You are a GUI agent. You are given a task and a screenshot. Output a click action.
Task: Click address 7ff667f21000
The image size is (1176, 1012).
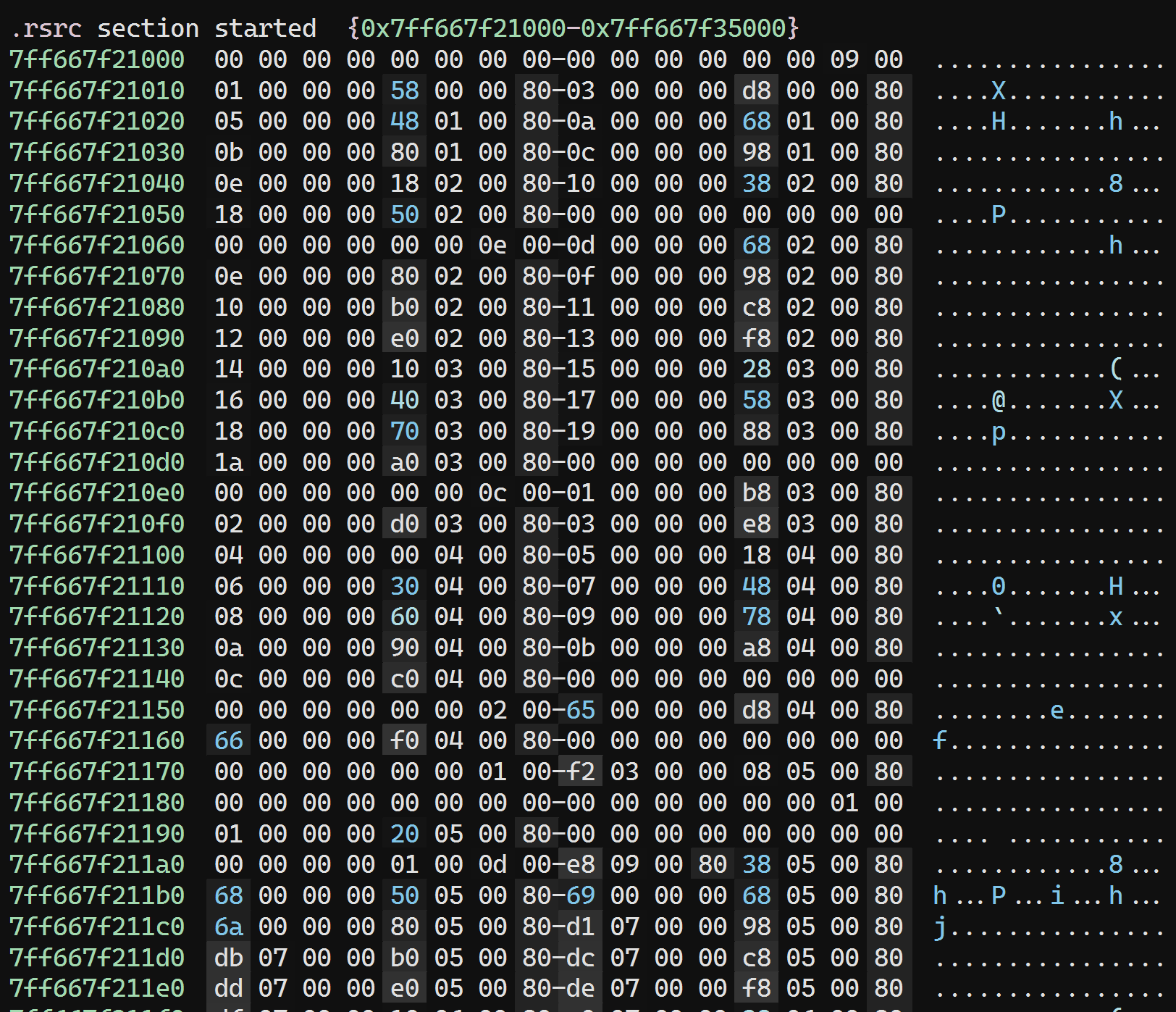(x=97, y=59)
